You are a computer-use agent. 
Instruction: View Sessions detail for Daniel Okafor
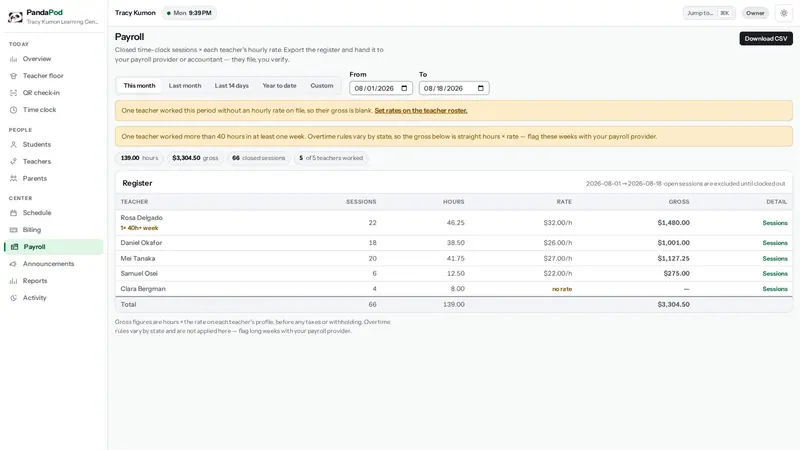pos(774,243)
